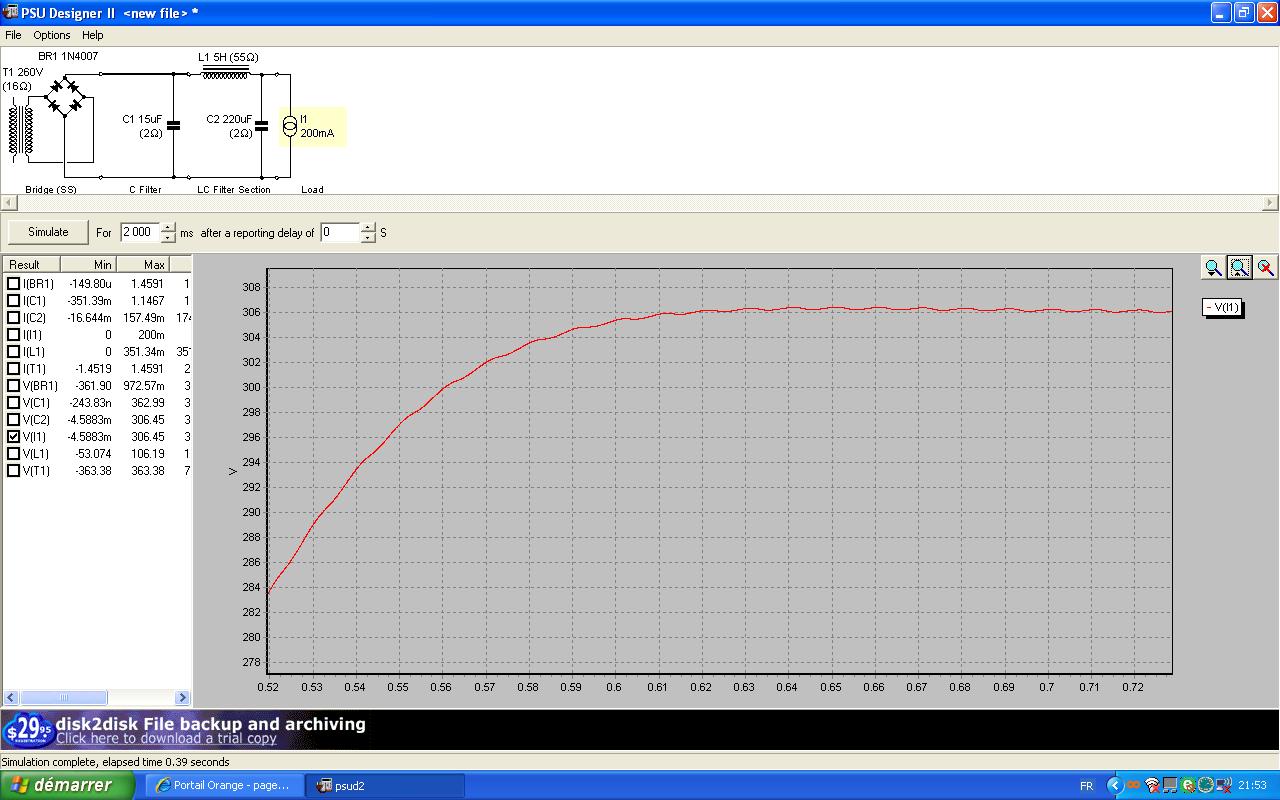Select the L1 5H inductor symbol
The width and height of the screenshot is (1280, 800).
pos(226,72)
